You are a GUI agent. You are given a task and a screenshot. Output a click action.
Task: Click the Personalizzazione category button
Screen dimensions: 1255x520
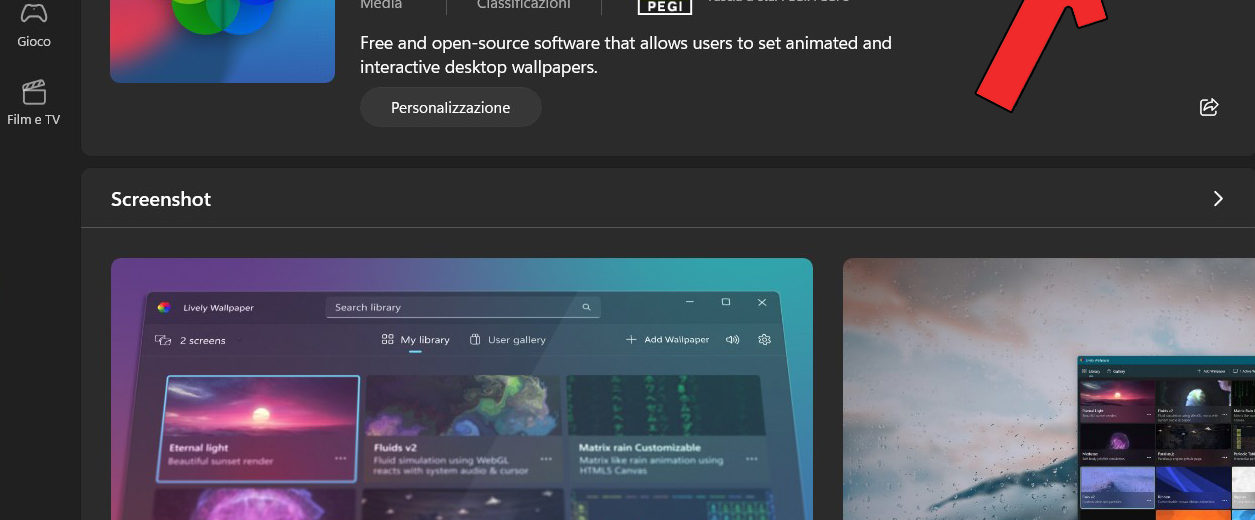tap(450, 107)
